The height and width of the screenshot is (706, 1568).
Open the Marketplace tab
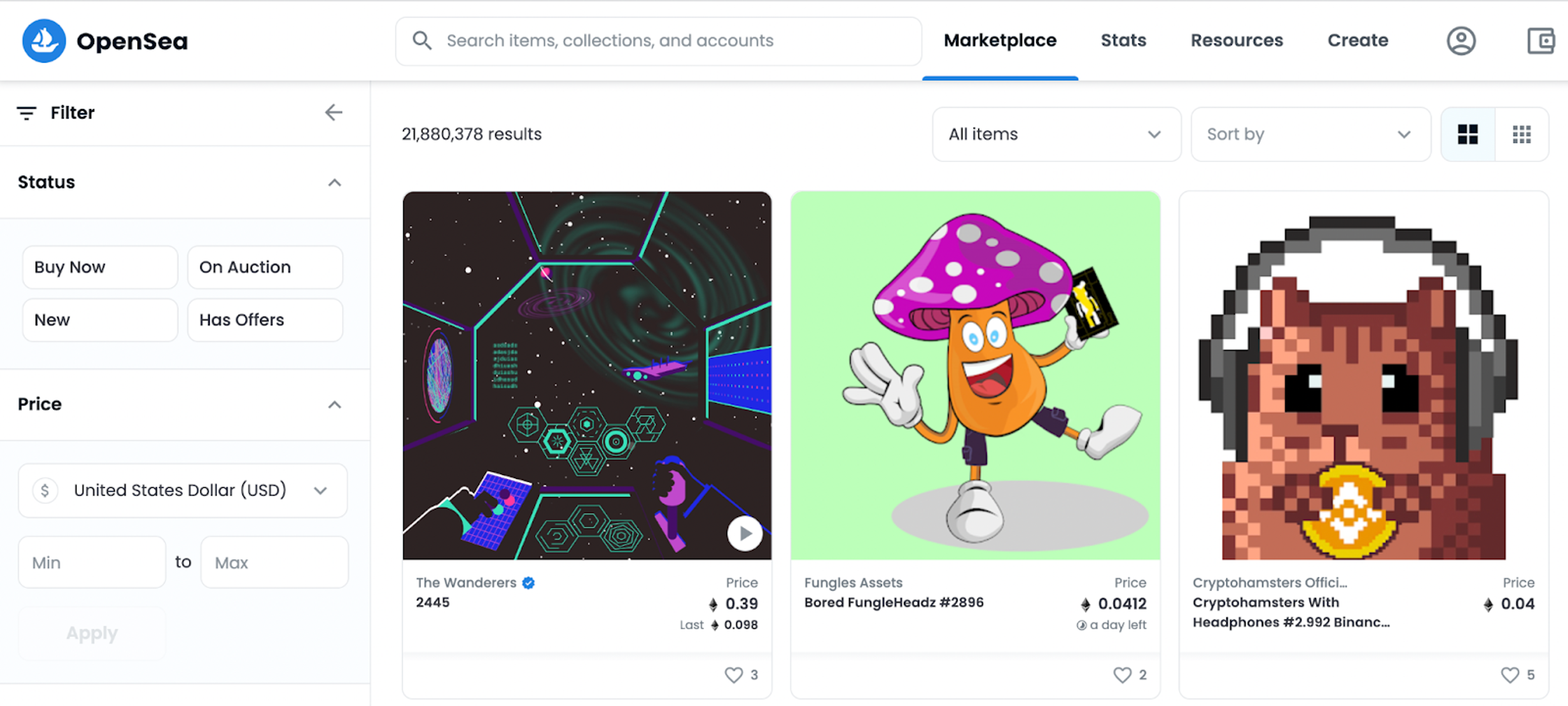(x=1000, y=41)
